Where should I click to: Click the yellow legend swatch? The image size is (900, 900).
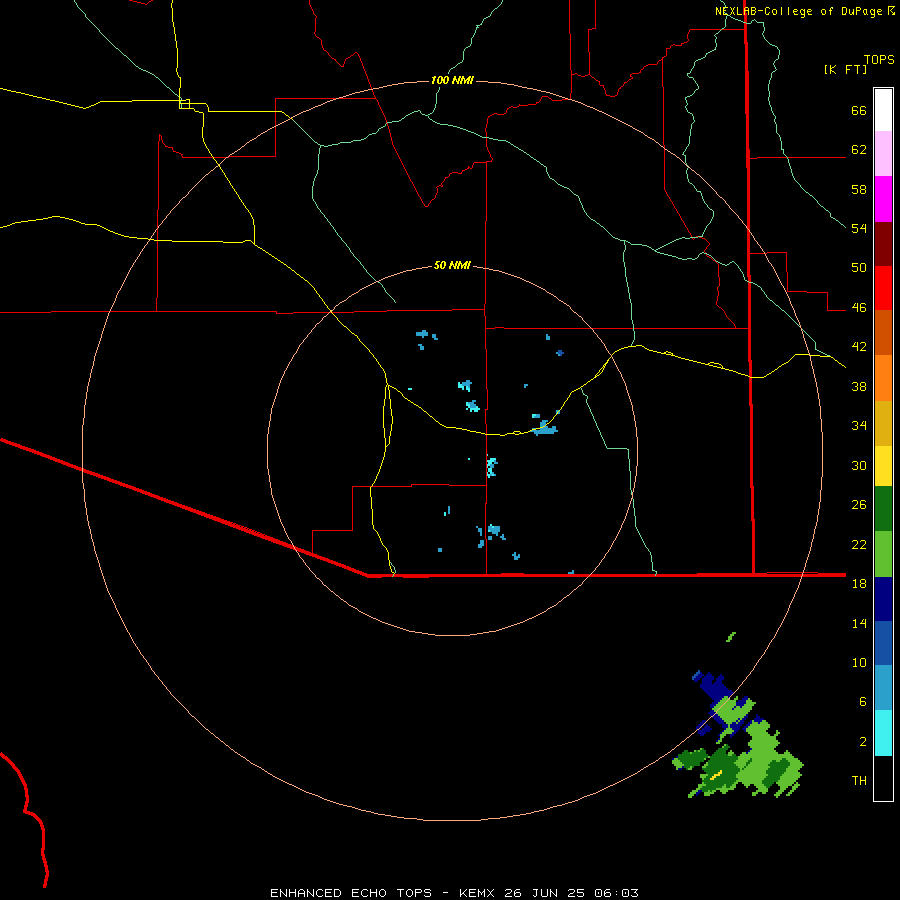883,466
